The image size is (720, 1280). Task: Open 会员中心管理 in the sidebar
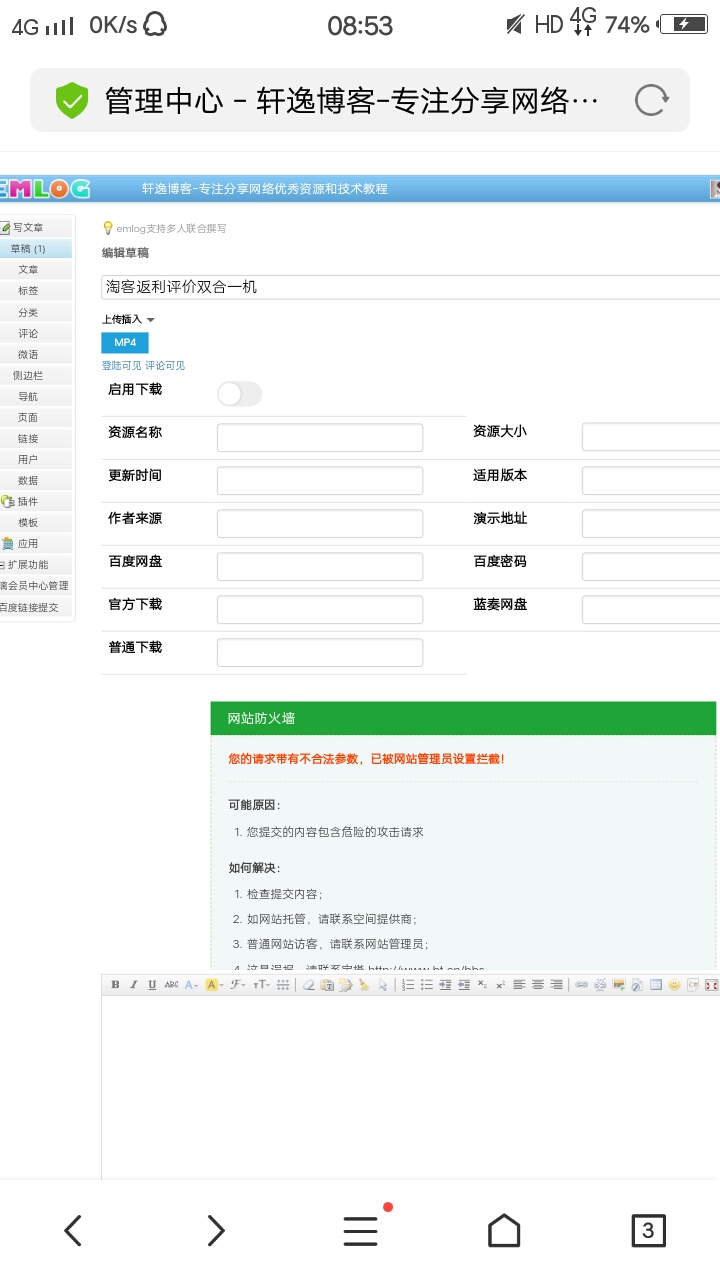[36, 586]
